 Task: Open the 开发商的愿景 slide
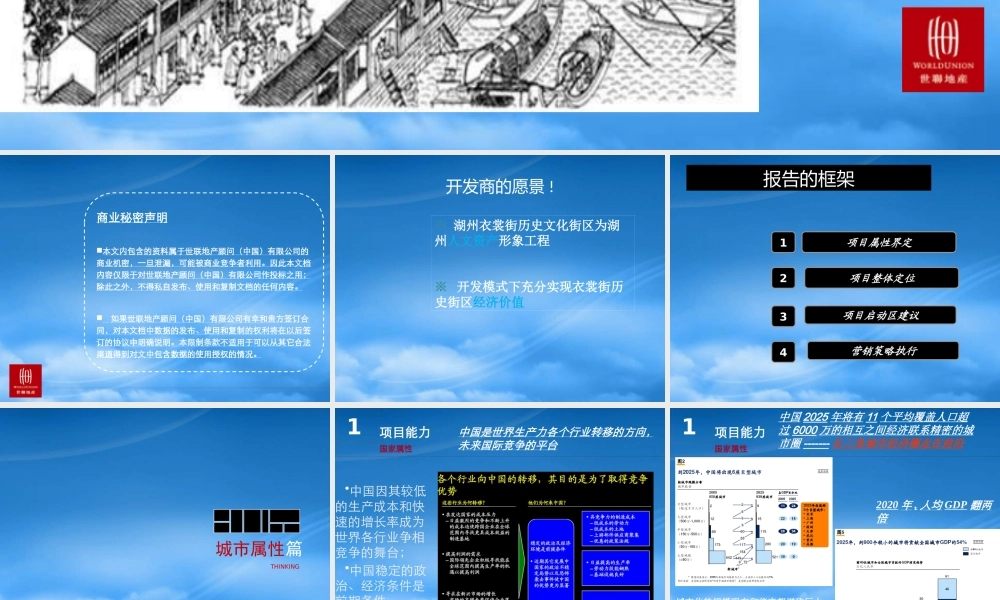[x=499, y=278]
